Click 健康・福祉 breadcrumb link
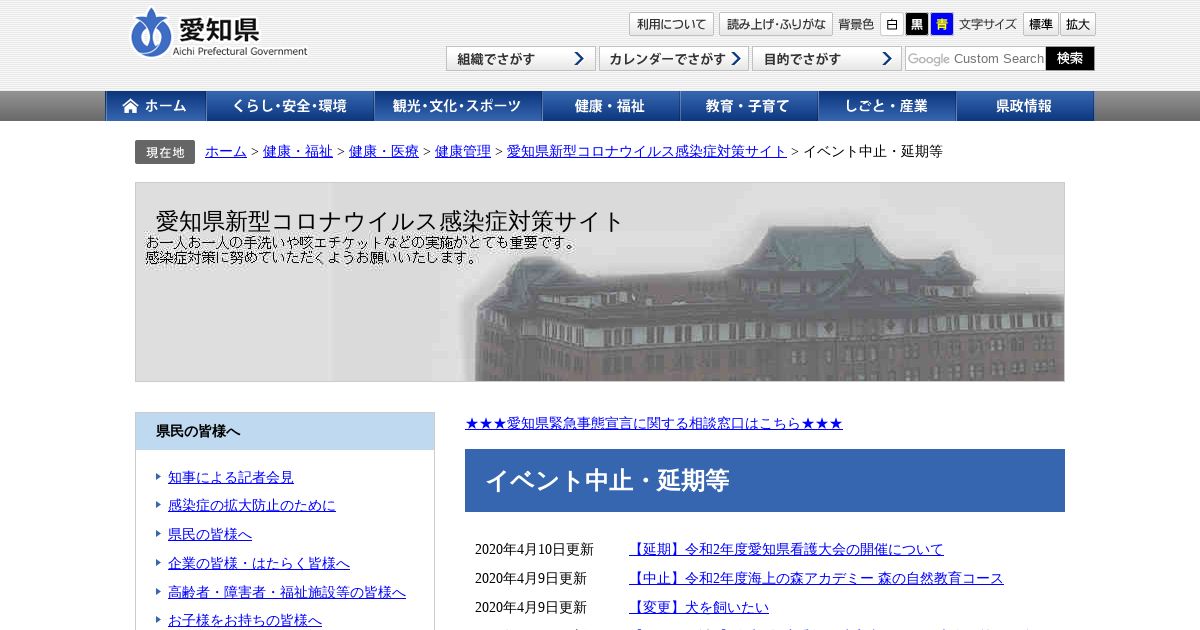The image size is (1200, 630). [x=298, y=152]
